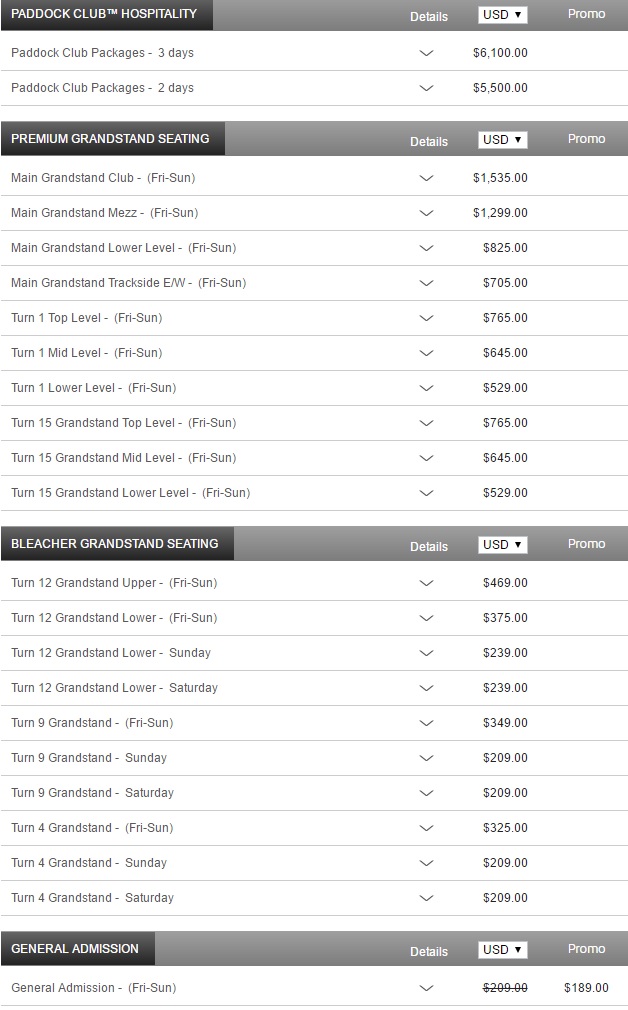This screenshot has height=1010, width=628.
Task: Open USD dropdown in Bleacher Grandstand Seating header
Action: click(x=502, y=545)
